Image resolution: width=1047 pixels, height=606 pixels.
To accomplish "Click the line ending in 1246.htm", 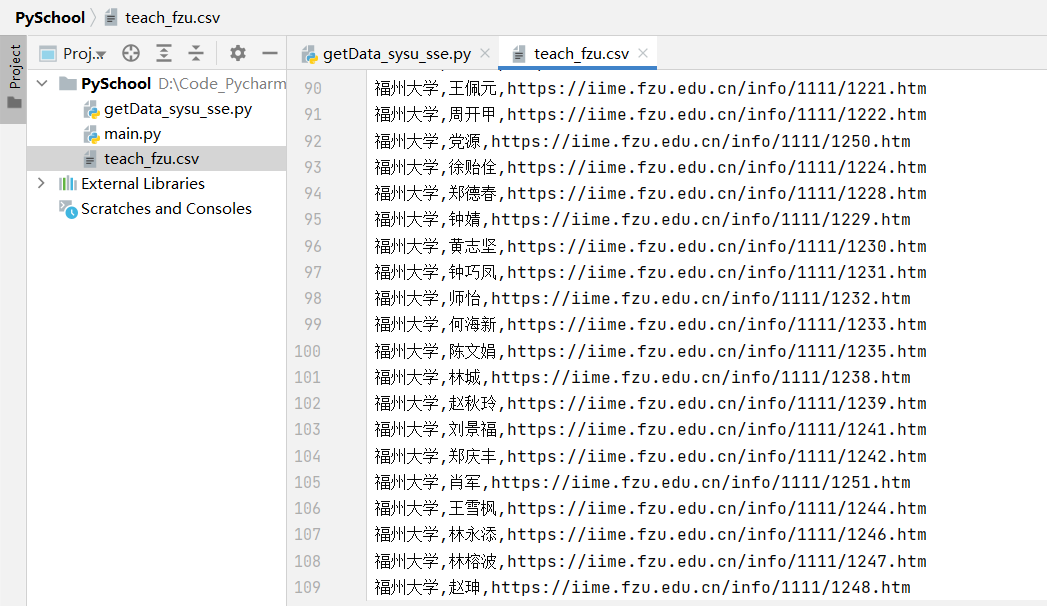I will point(650,535).
